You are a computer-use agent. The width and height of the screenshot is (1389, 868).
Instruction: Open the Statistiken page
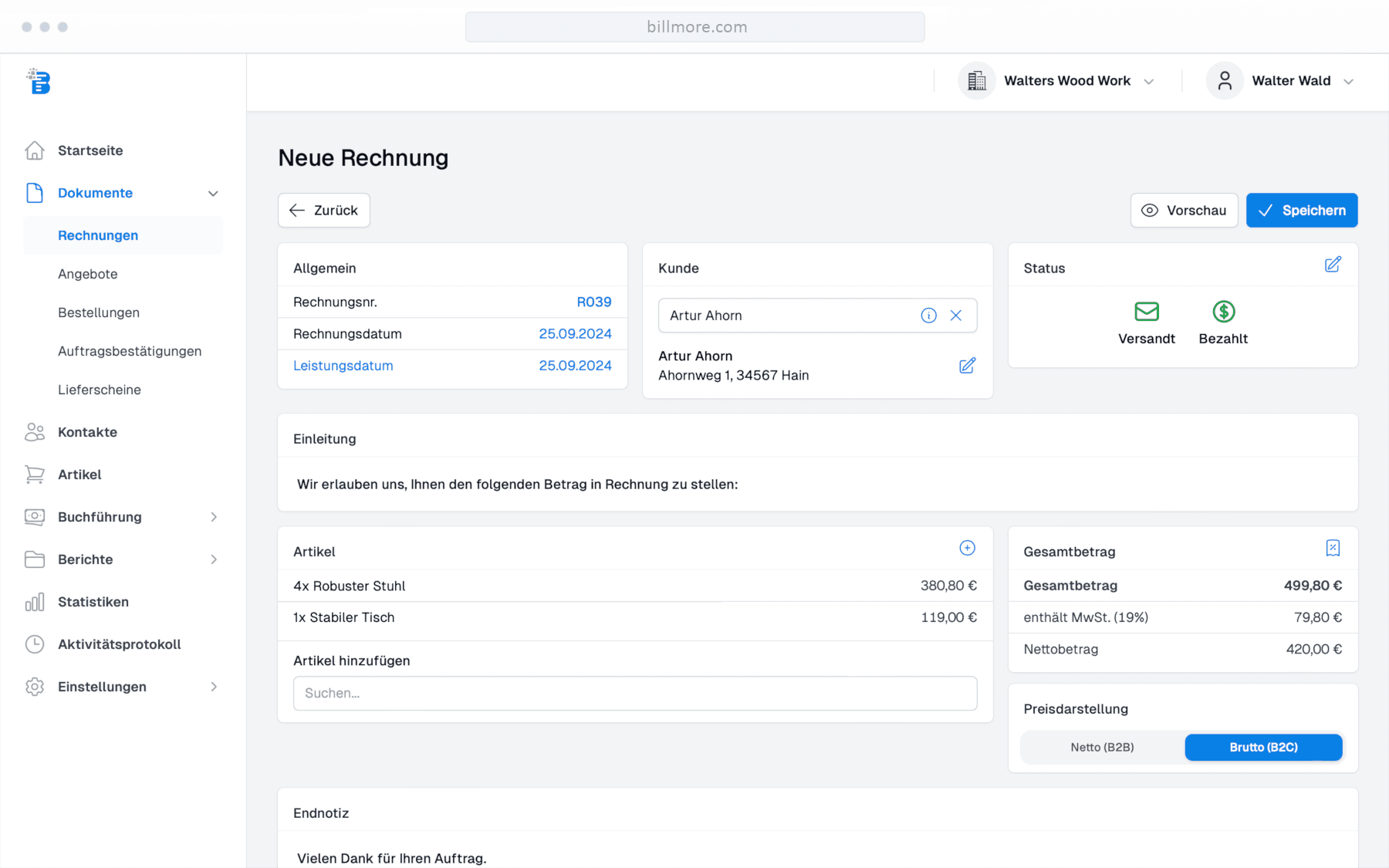click(93, 602)
